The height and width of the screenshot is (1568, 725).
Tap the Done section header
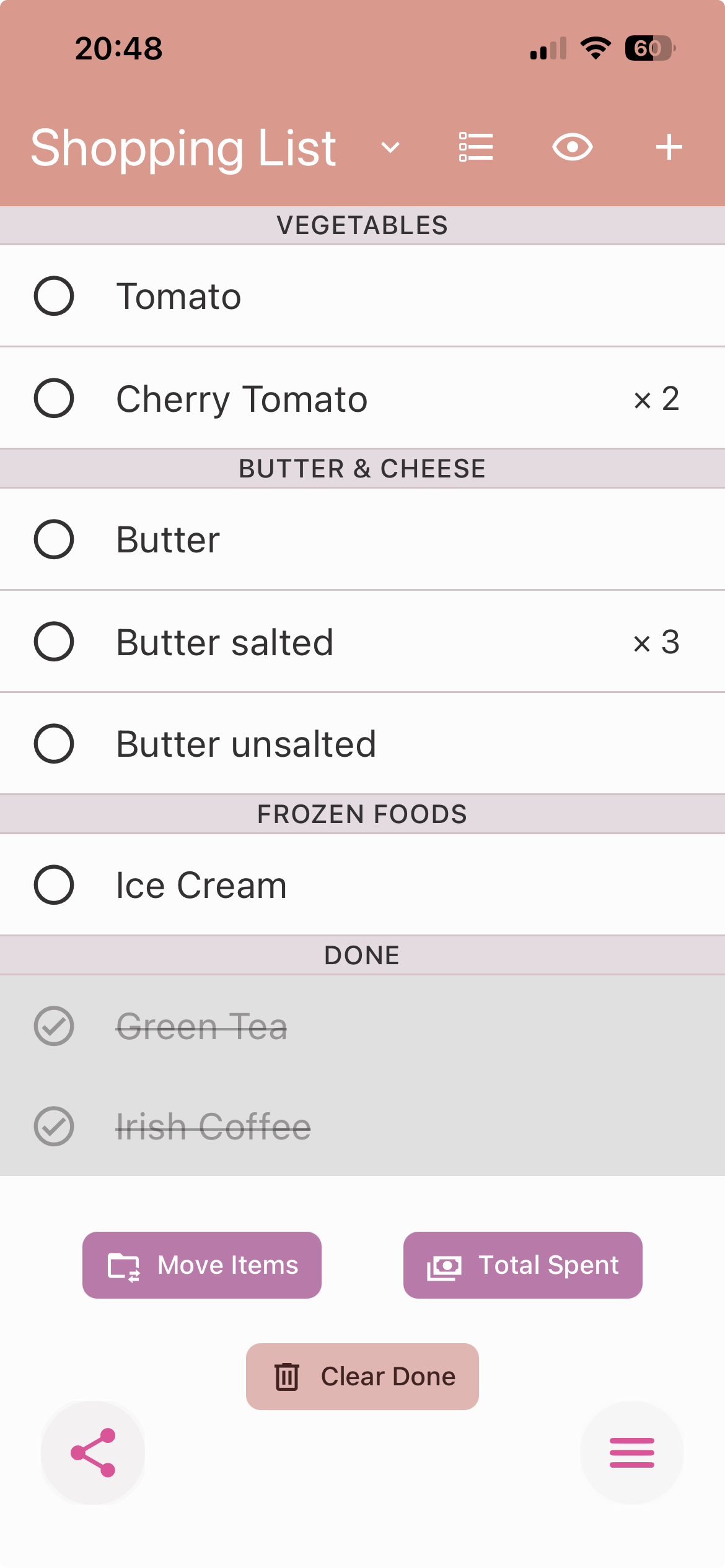362,956
